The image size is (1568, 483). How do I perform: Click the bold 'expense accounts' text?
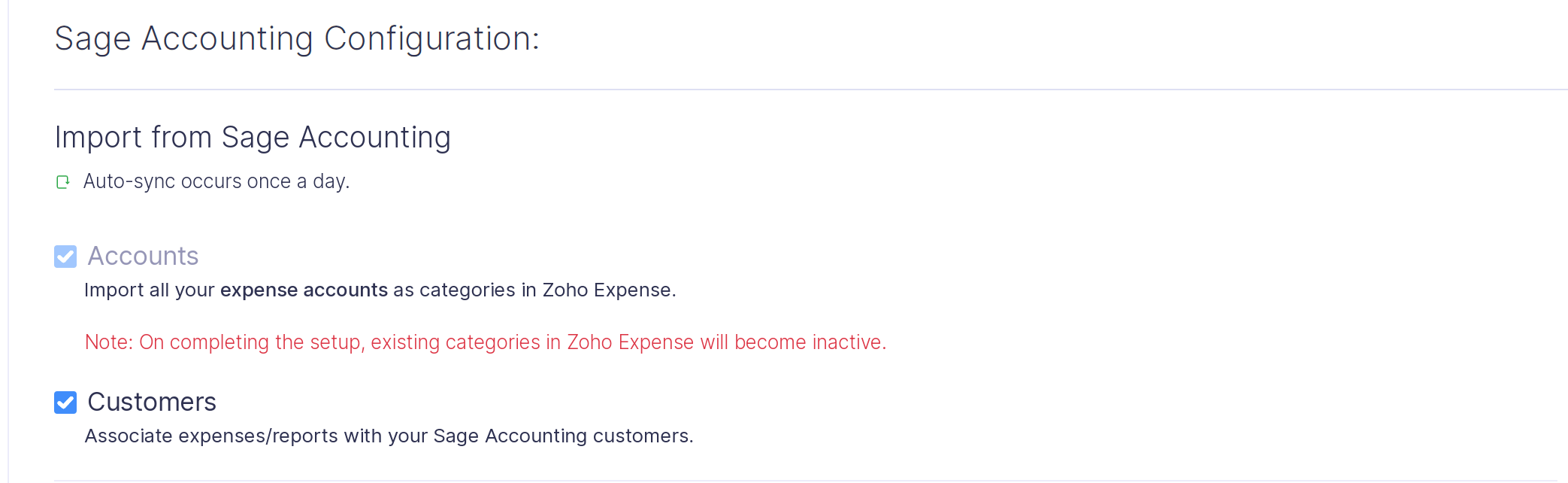click(x=304, y=290)
